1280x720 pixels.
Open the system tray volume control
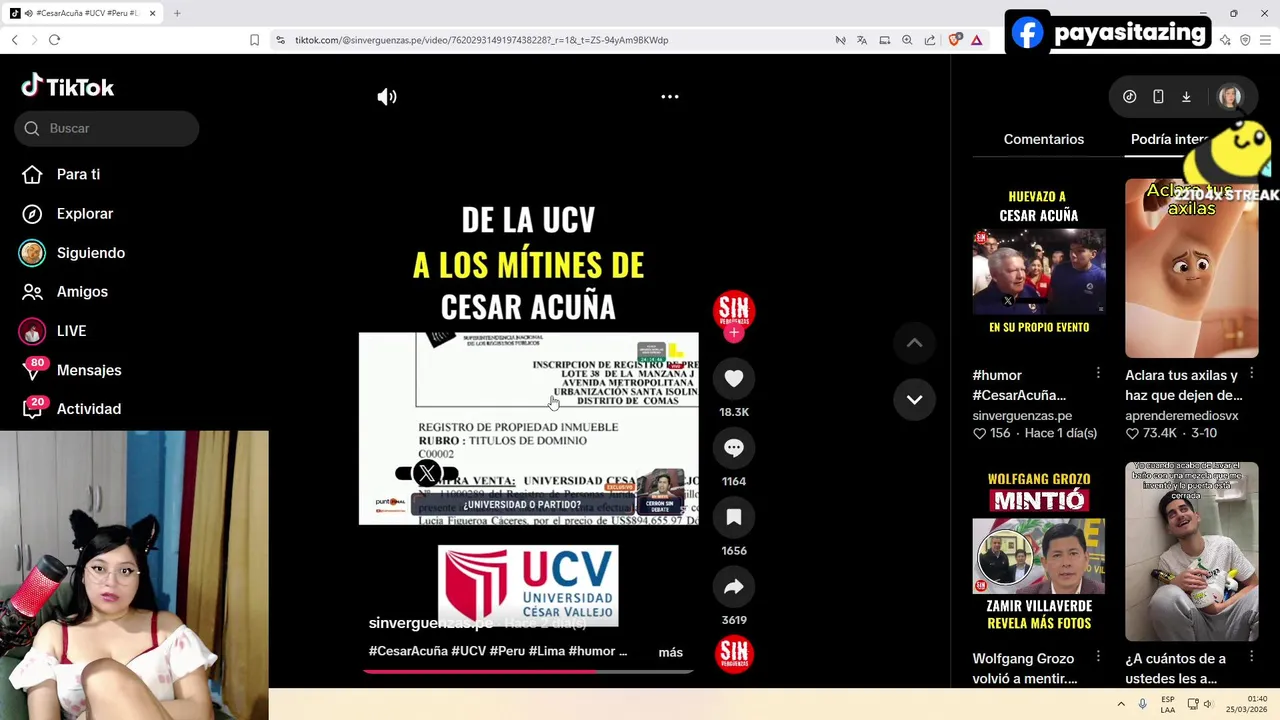coord(1207,704)
